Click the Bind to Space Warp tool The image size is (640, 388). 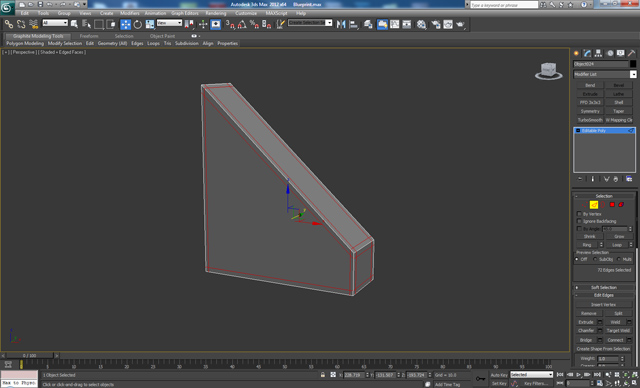pos(33,24)
